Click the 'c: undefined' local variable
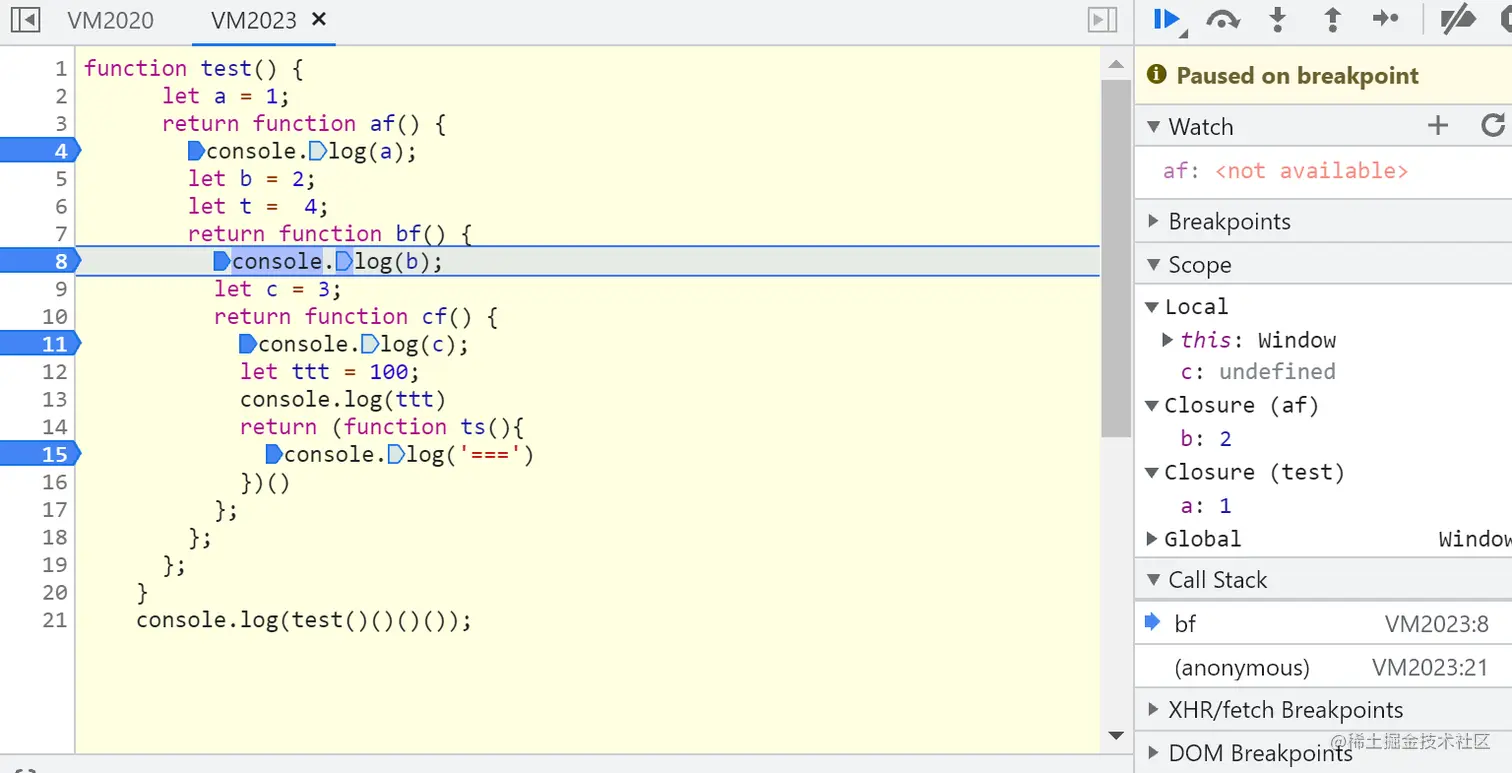This screenshot has height=773, width=1512. coord(1258,372)
